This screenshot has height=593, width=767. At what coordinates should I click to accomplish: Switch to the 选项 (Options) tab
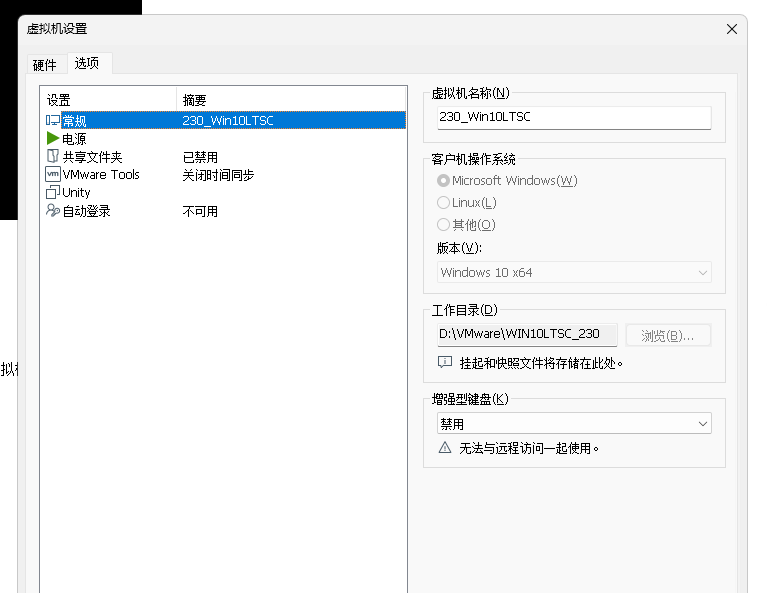87,63
